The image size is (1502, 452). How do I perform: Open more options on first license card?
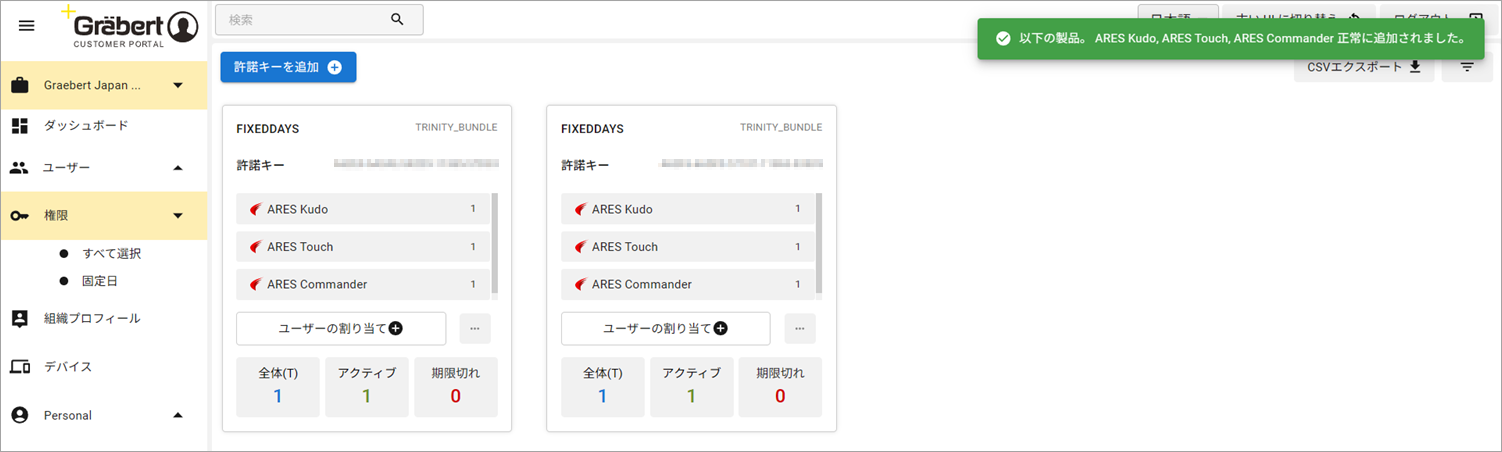coord(475,328)
